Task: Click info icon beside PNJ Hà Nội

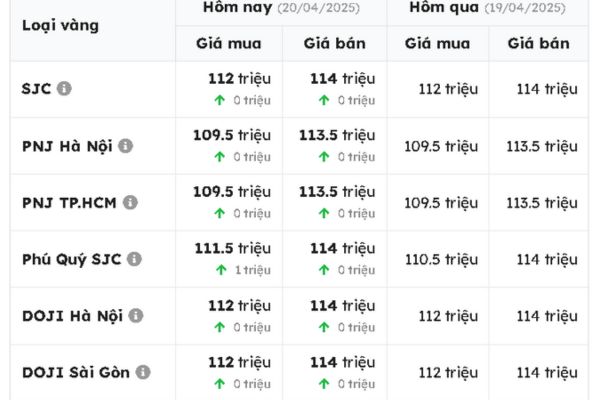Action: tap(125, 145)
